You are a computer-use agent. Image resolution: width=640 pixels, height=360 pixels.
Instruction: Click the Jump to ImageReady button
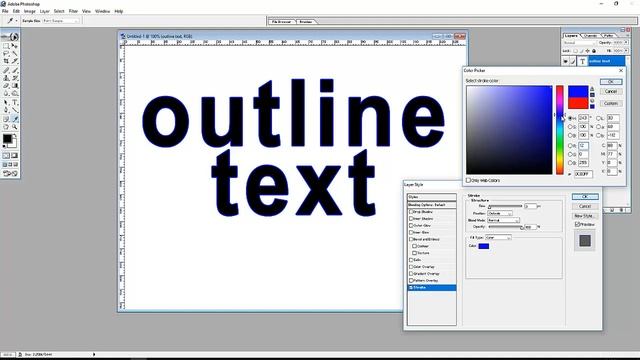click(10, 173)
